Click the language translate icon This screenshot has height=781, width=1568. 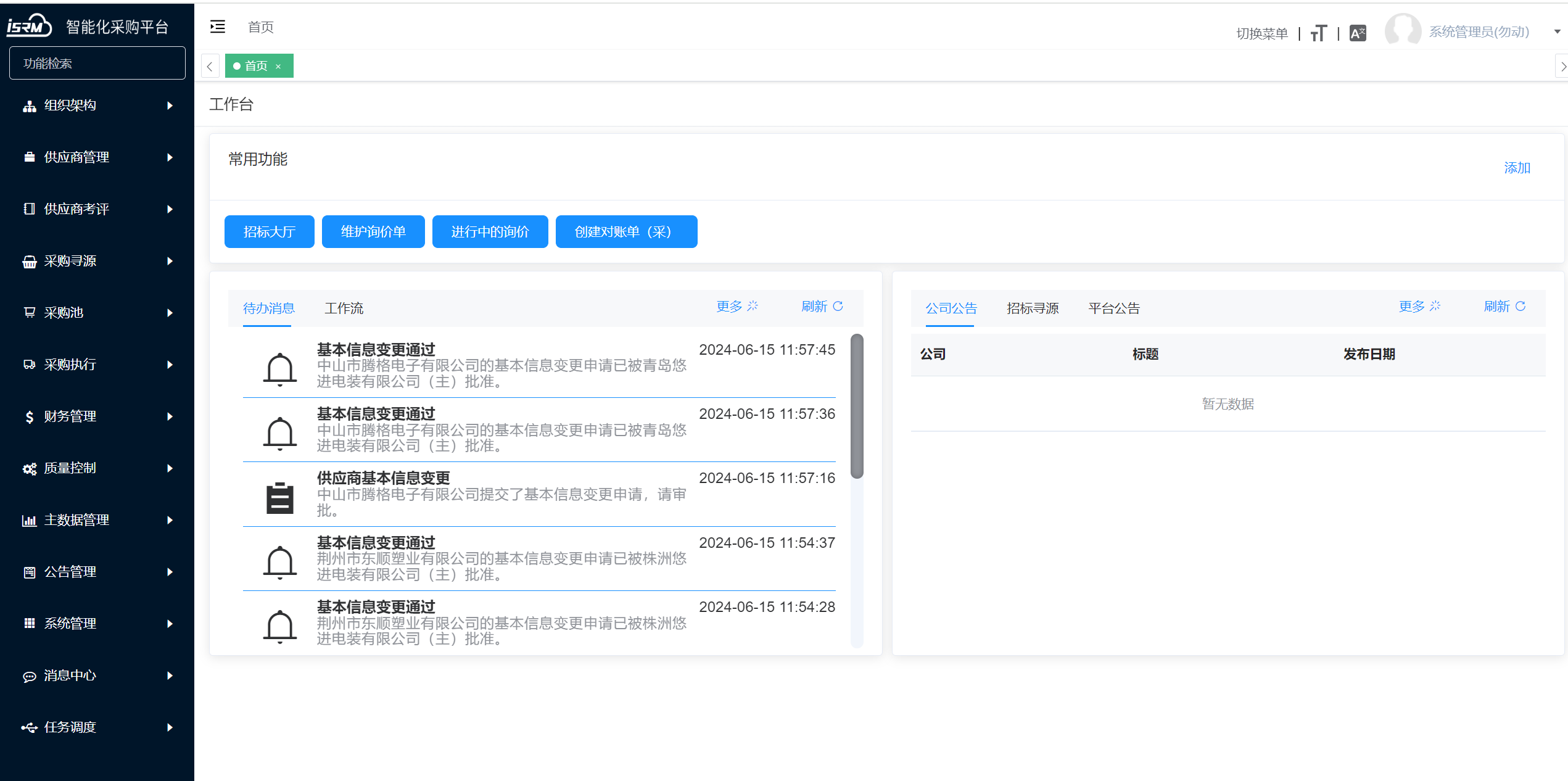(1358, 33)
